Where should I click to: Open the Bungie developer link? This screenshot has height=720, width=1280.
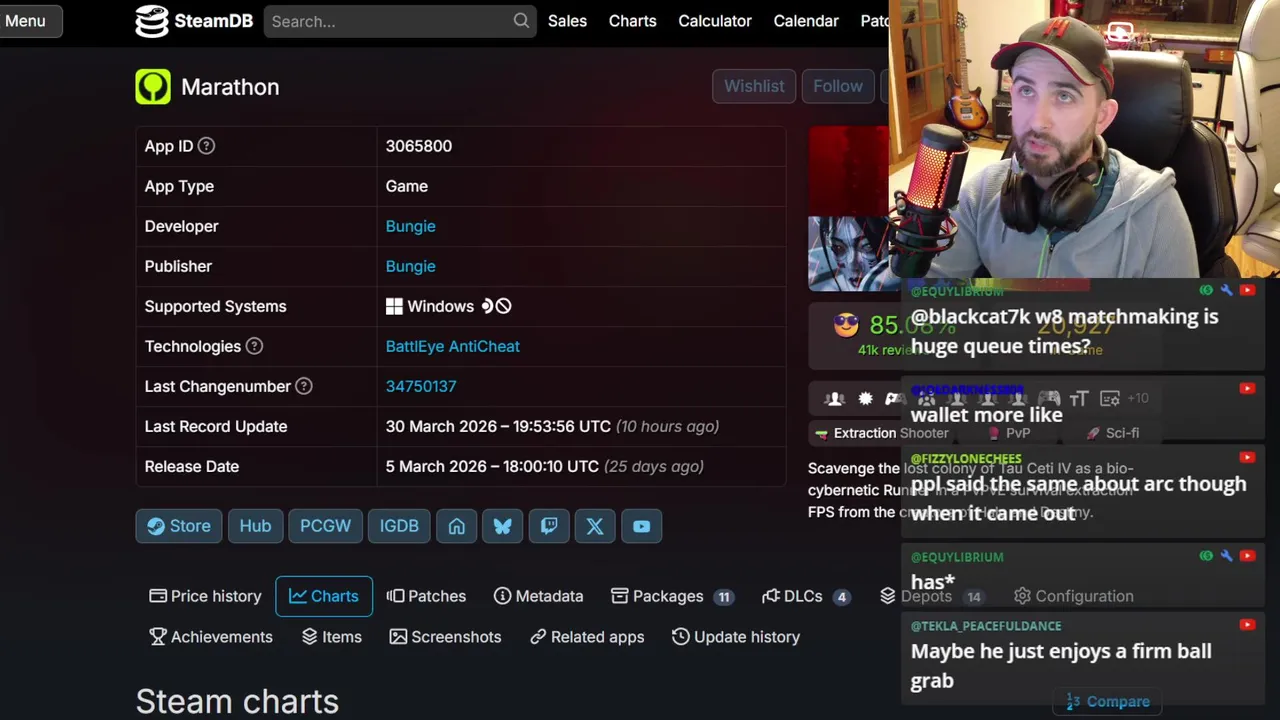(x=411, y=226)
